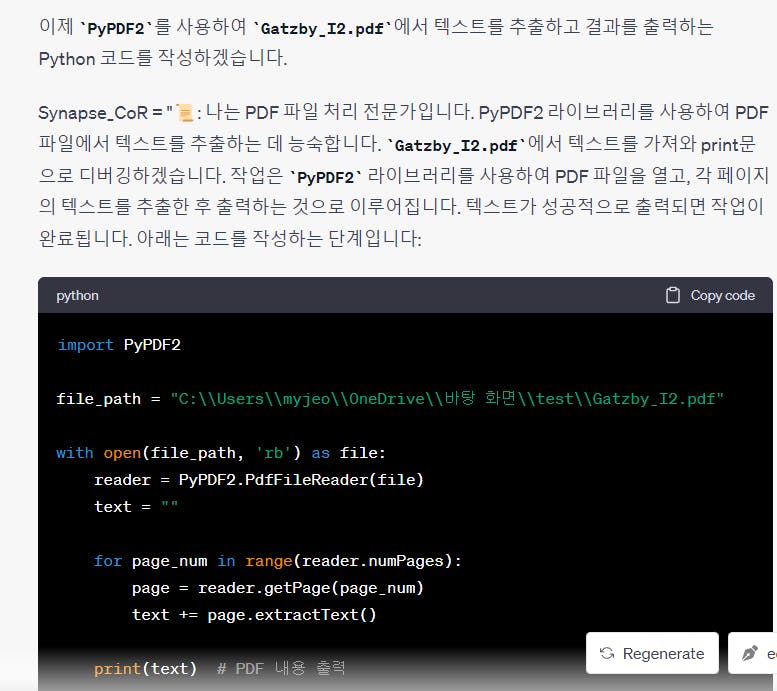Click the 'import PyPDF2' code line
Image resolution: width=777 pixels, height=691 pixels.
(x=119, y=345)
